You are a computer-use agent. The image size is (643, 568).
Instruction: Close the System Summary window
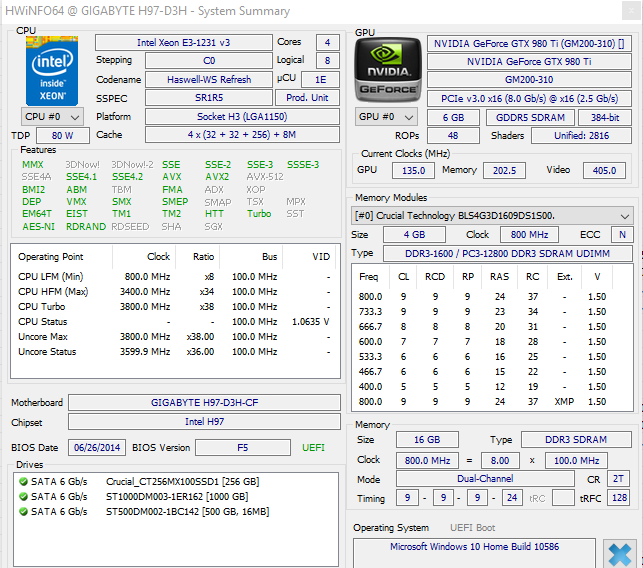pyautogui.click(x=631, y=11)
